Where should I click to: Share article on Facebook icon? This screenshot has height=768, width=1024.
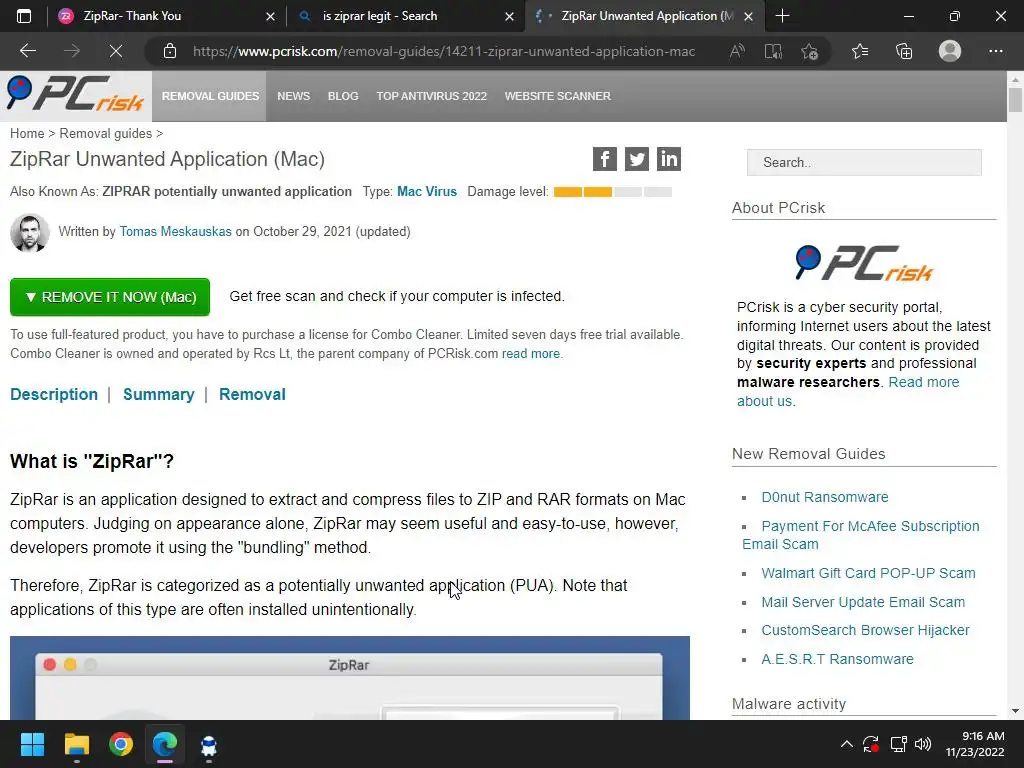pos(605,159)
